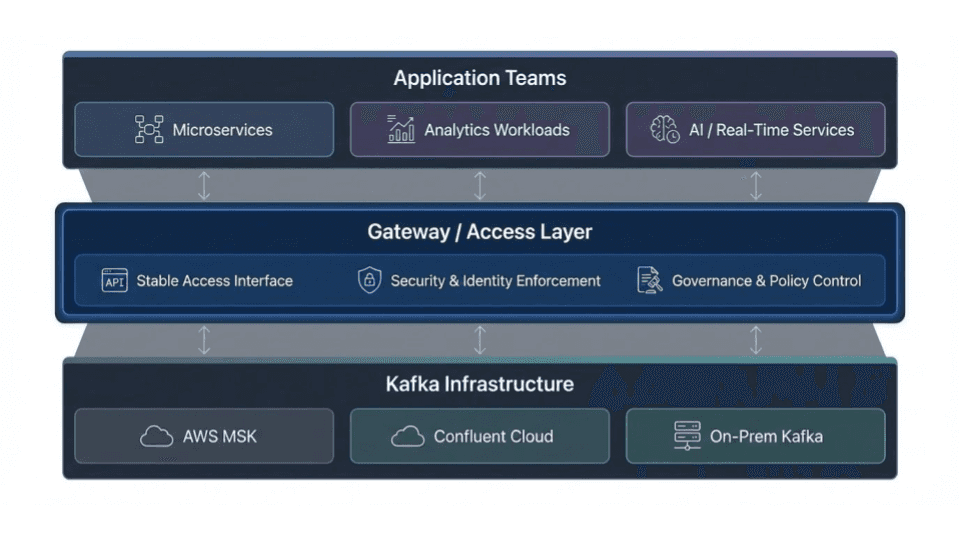Select the Confluent Cloud cloud icon

408,436
